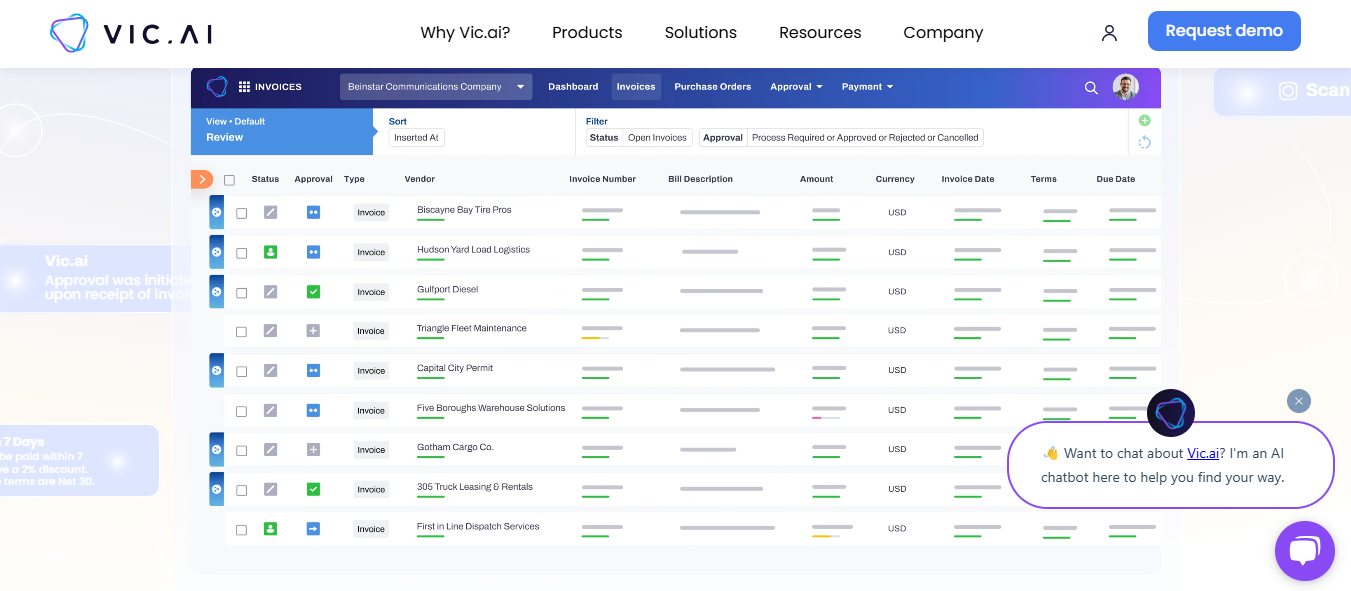Check the Capital City Permit row
Image resolution: width=1351 pixels, height=591 pixels.
coord(241,372)
